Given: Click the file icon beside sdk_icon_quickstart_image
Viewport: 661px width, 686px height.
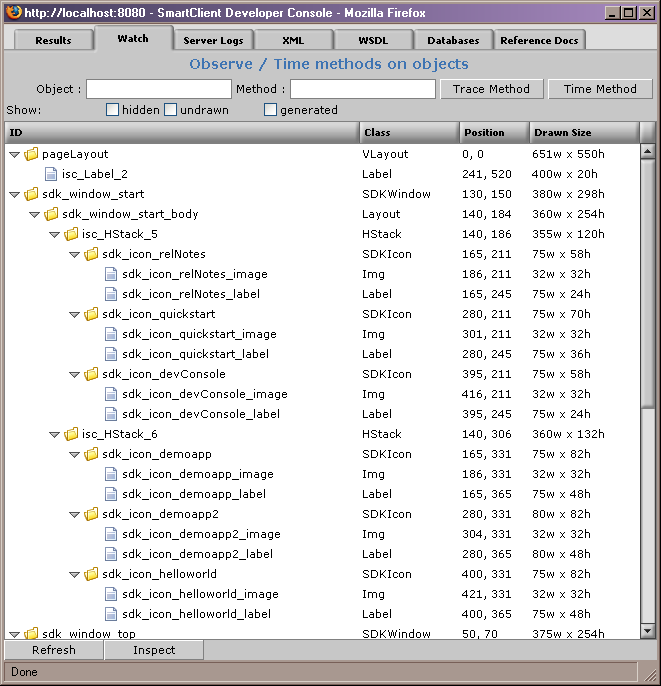Looking at the screenshot, I should [111, 334].
